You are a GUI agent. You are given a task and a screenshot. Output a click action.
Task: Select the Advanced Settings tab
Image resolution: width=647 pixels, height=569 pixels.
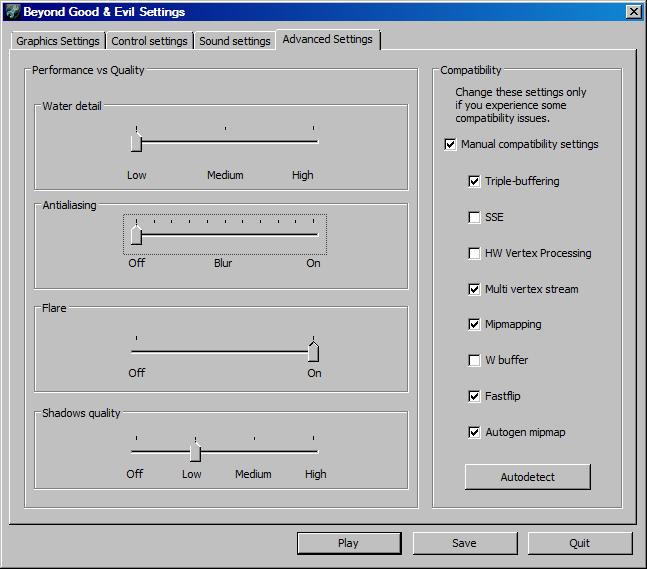coord(328,39)
